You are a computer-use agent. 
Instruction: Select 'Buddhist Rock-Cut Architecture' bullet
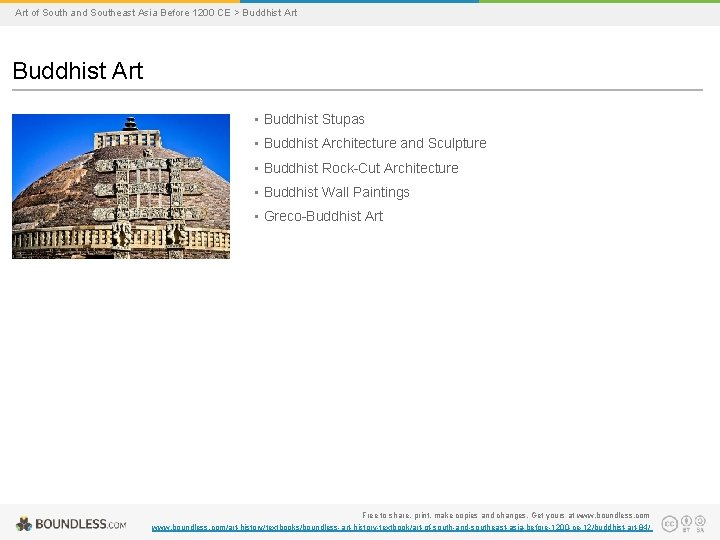click(x=361, y=168)
